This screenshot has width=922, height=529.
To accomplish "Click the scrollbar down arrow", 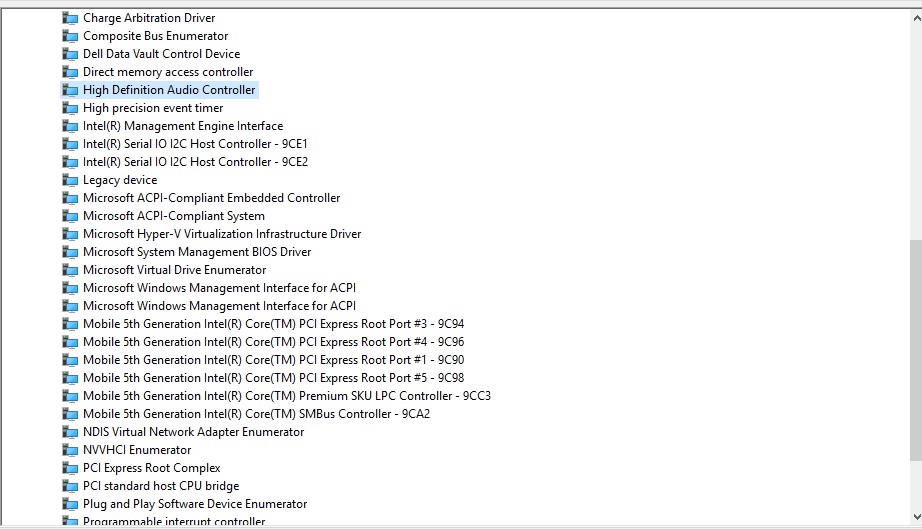I will coord(916,517).
